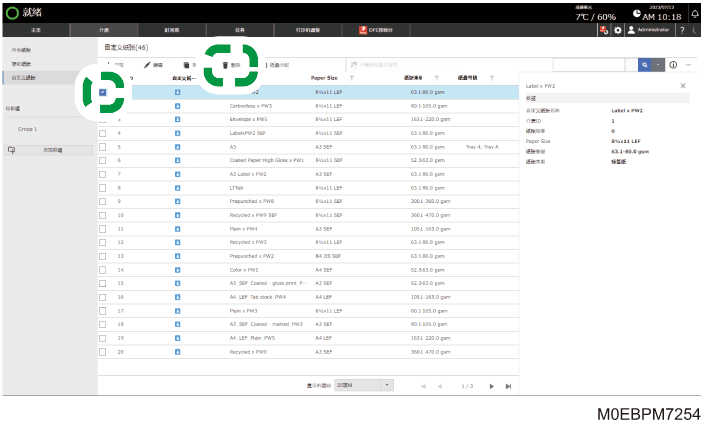Check the checkbox for row 20 Recycled
The height and width of the screenshot is (425, 704).
103,352
